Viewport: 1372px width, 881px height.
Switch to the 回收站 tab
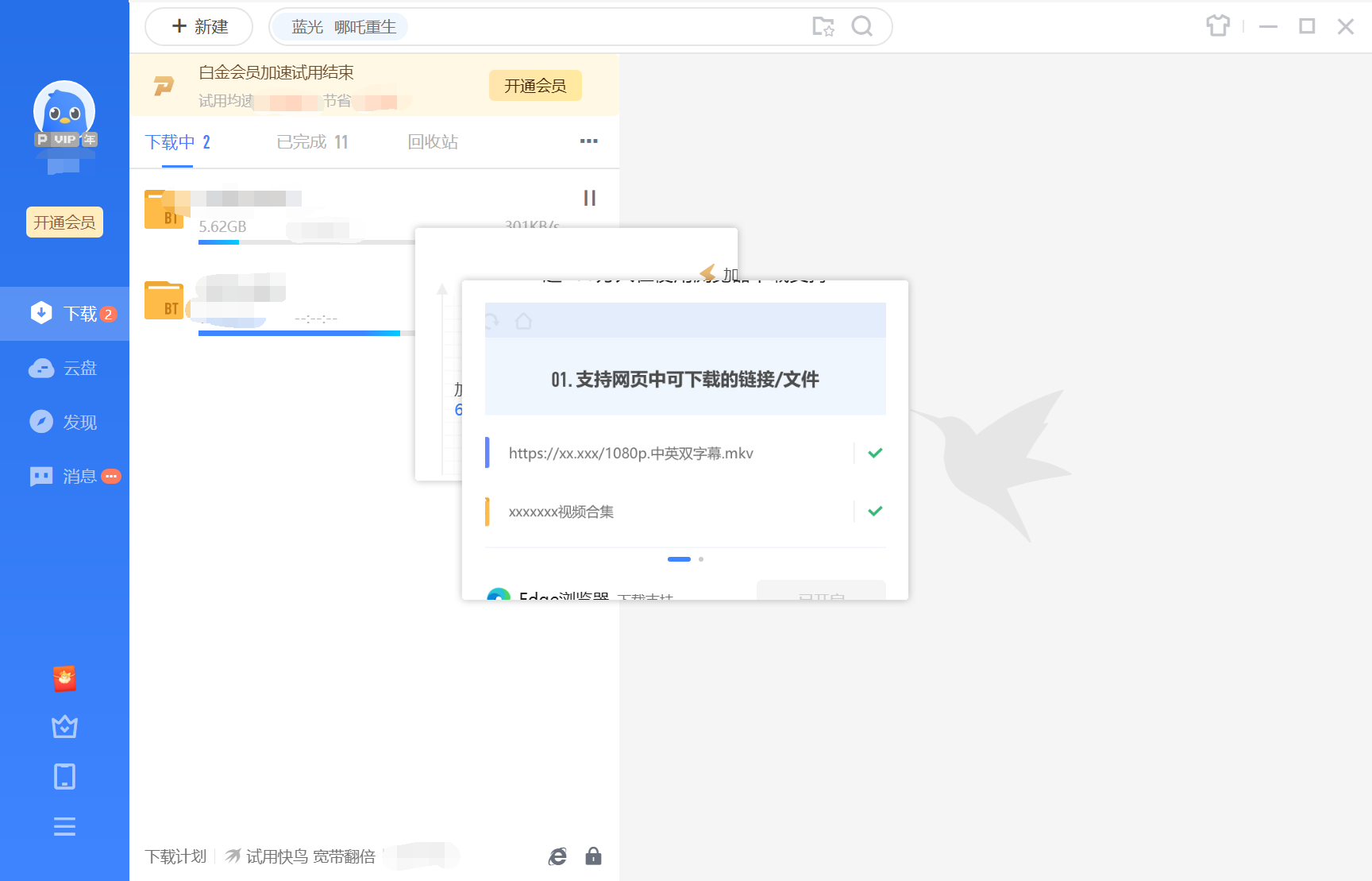[432, 141]
